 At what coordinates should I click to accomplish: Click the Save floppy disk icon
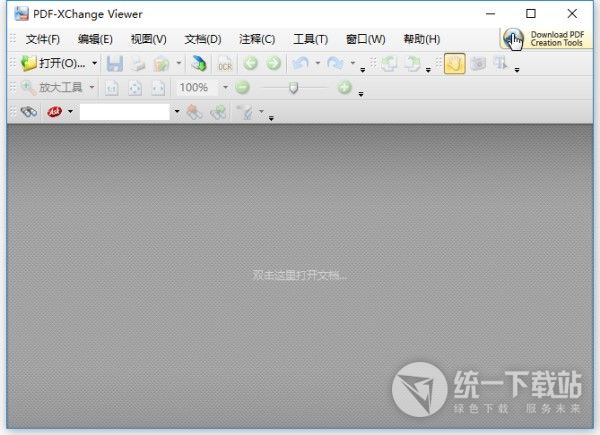click(114, 64)
